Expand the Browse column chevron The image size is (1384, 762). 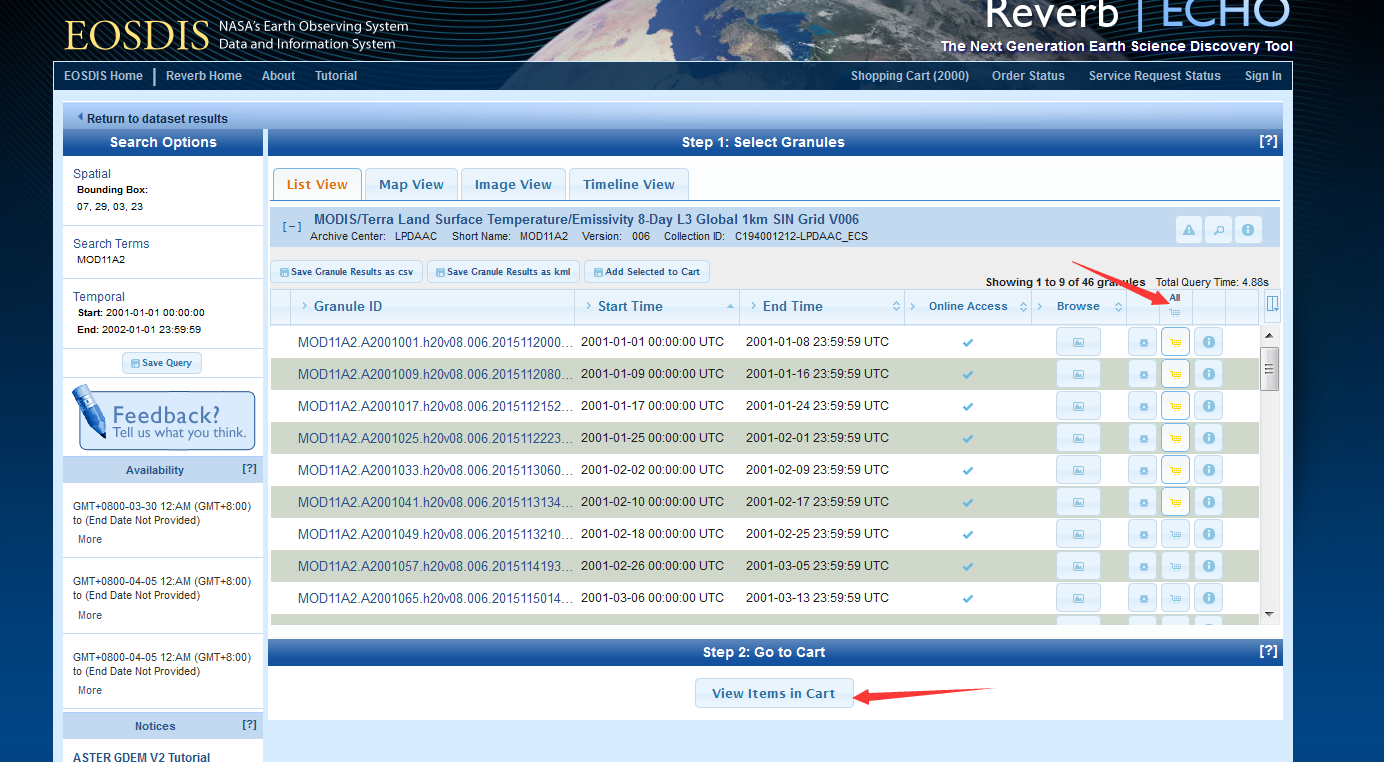[1040, 306]
